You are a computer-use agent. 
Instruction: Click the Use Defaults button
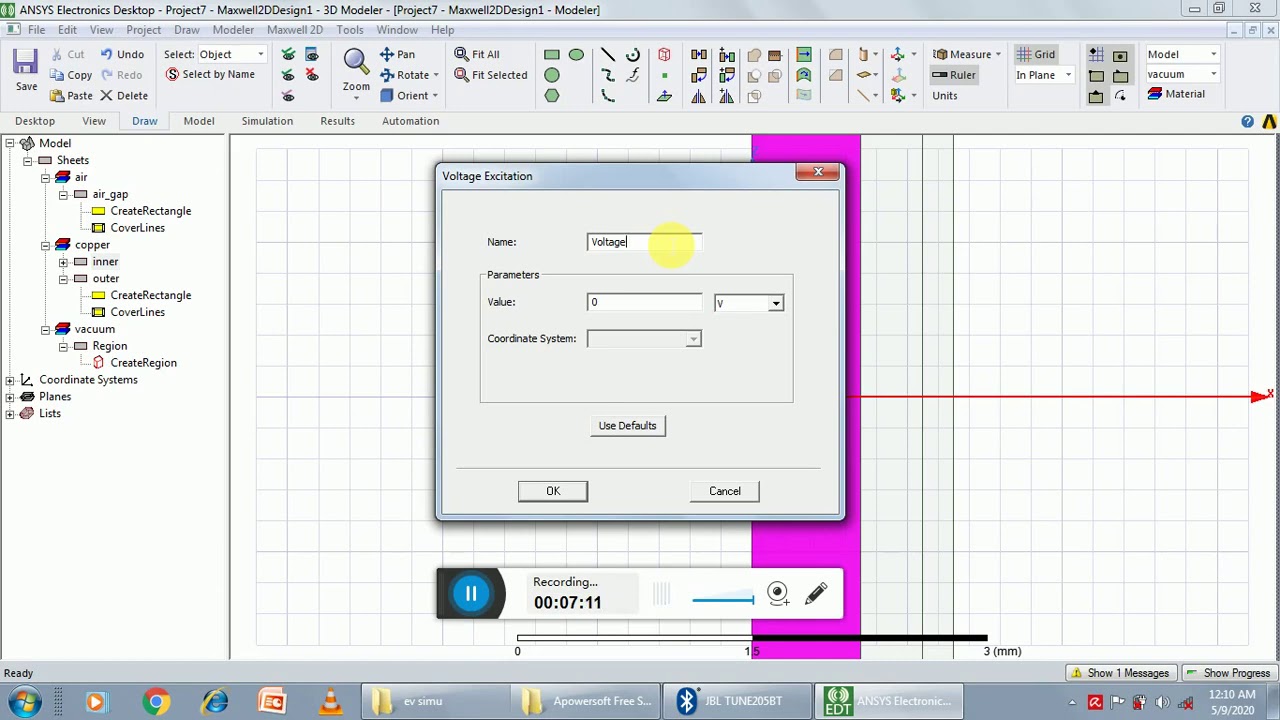pos(627,426)
